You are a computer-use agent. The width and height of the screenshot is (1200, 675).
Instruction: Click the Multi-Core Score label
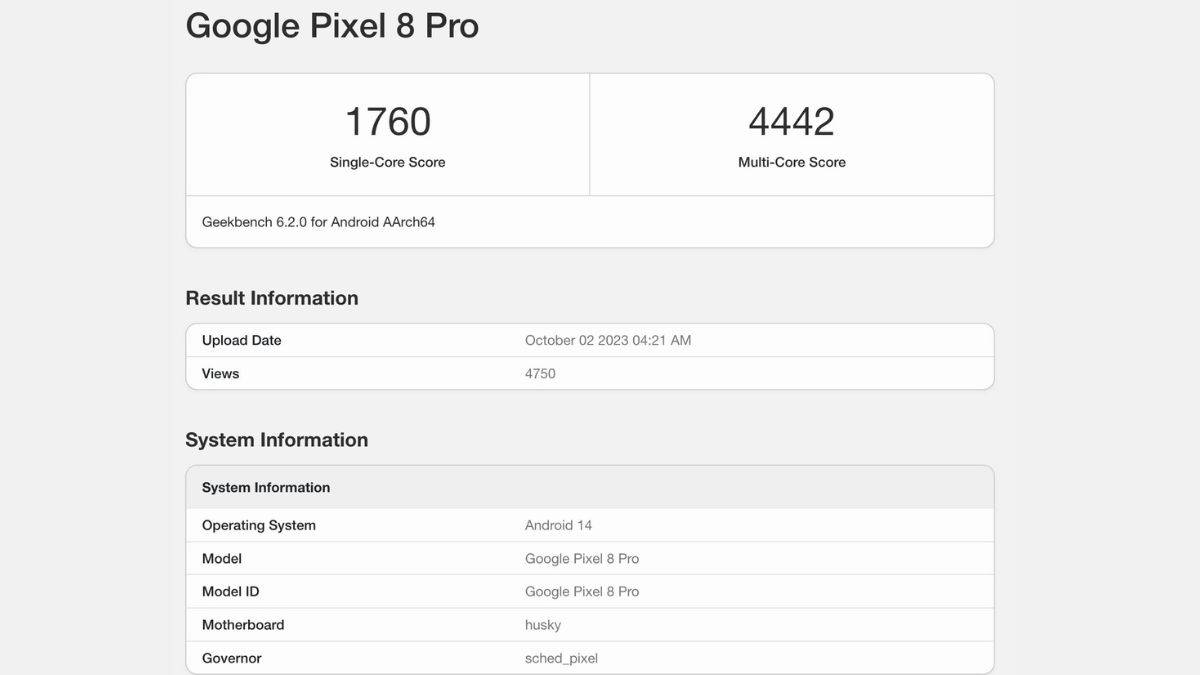[791, 161]
